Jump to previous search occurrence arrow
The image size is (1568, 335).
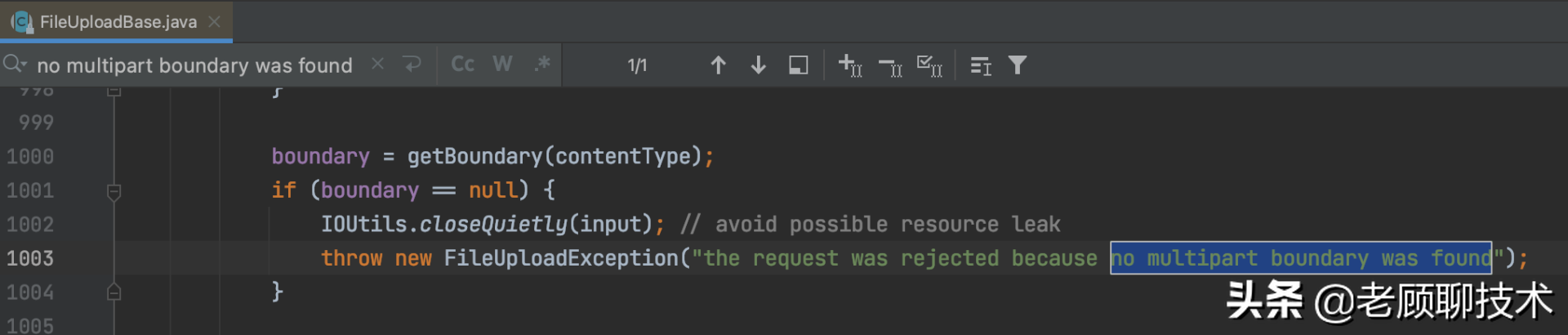pyautogui.click(x=718, y=65)
